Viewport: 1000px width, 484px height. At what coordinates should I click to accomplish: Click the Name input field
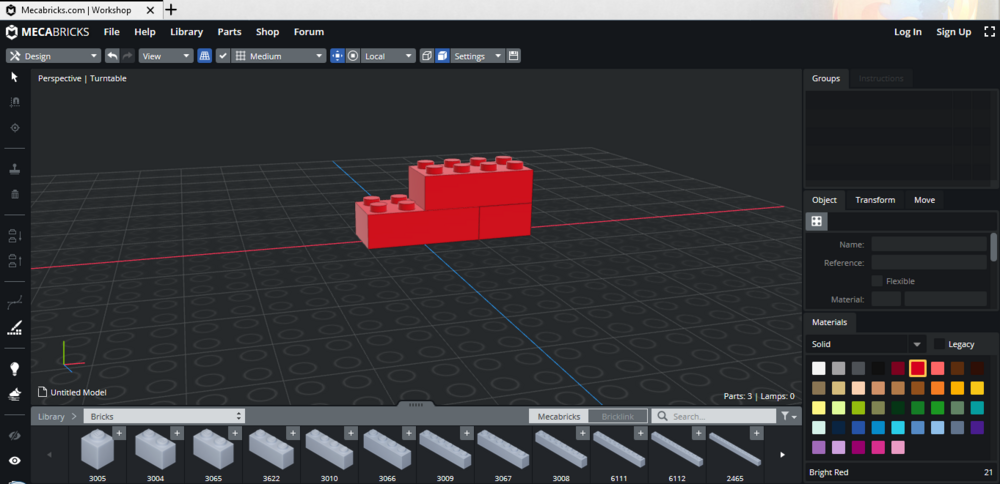pos(929,244)
